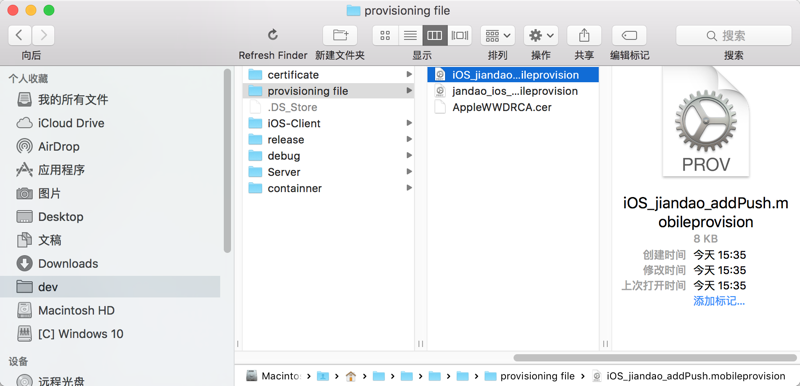Open 远程光盘 in sidebar devices
The width and height of the screenshot is (800, 386).
point(110,380)
